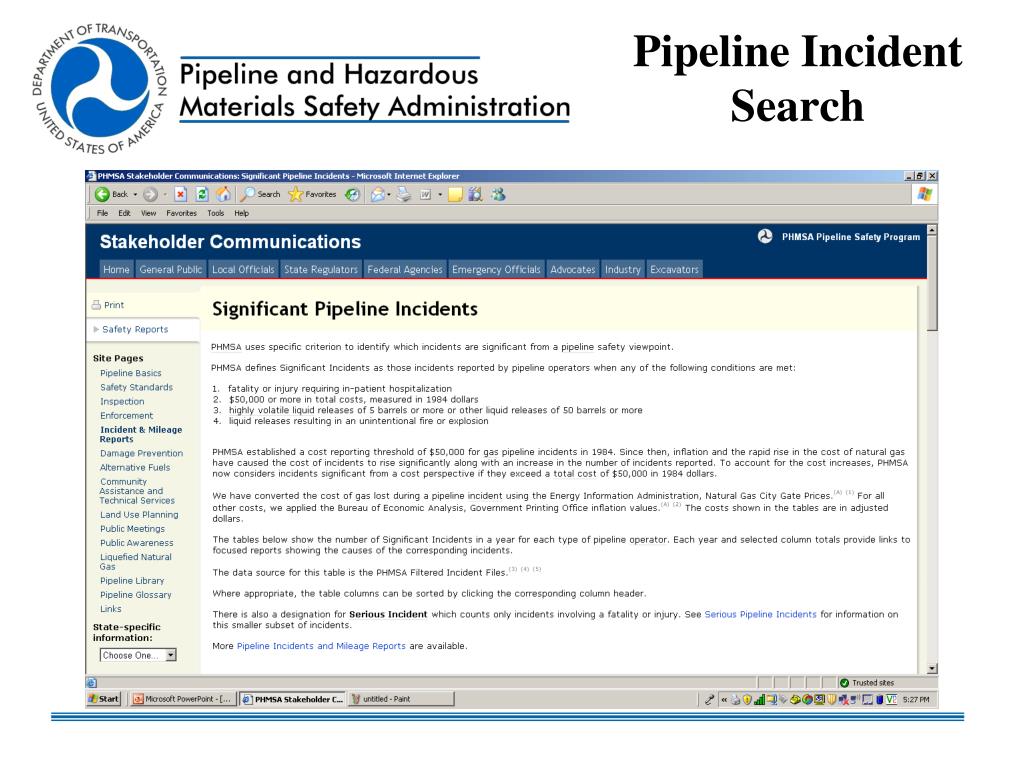Click the Print icon in browser toolbar

(404, 195)
